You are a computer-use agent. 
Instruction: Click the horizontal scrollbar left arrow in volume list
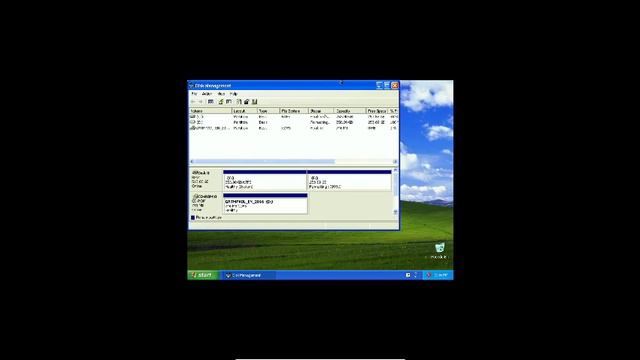tap(192, 162)
